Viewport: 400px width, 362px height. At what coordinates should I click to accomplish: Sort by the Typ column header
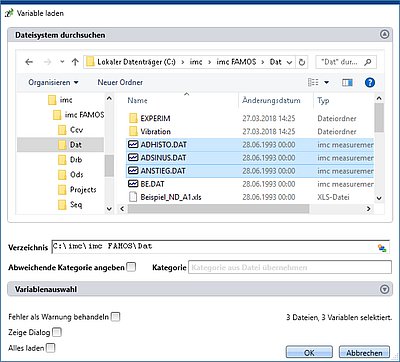point(323,101)
